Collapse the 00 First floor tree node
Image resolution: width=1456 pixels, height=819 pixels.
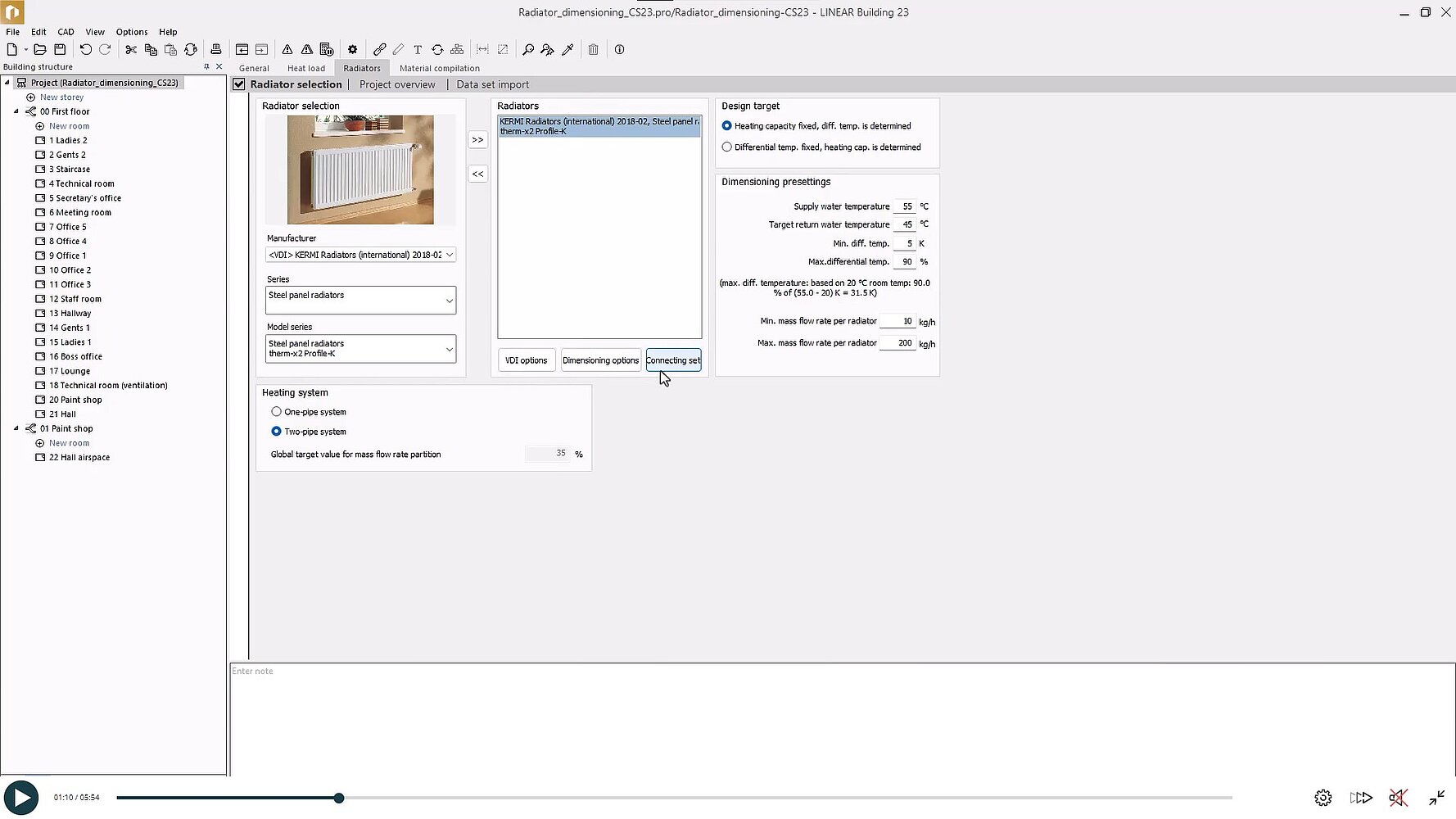pyautogui.click(x=16, y=111)
